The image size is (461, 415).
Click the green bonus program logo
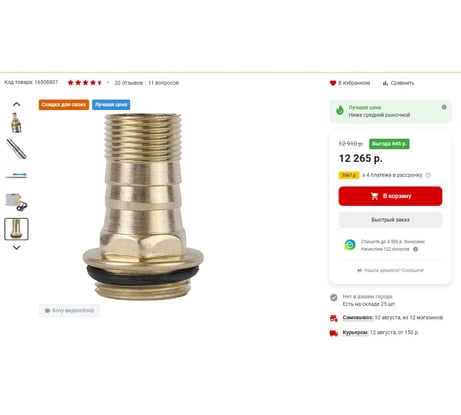coord(350,245)
